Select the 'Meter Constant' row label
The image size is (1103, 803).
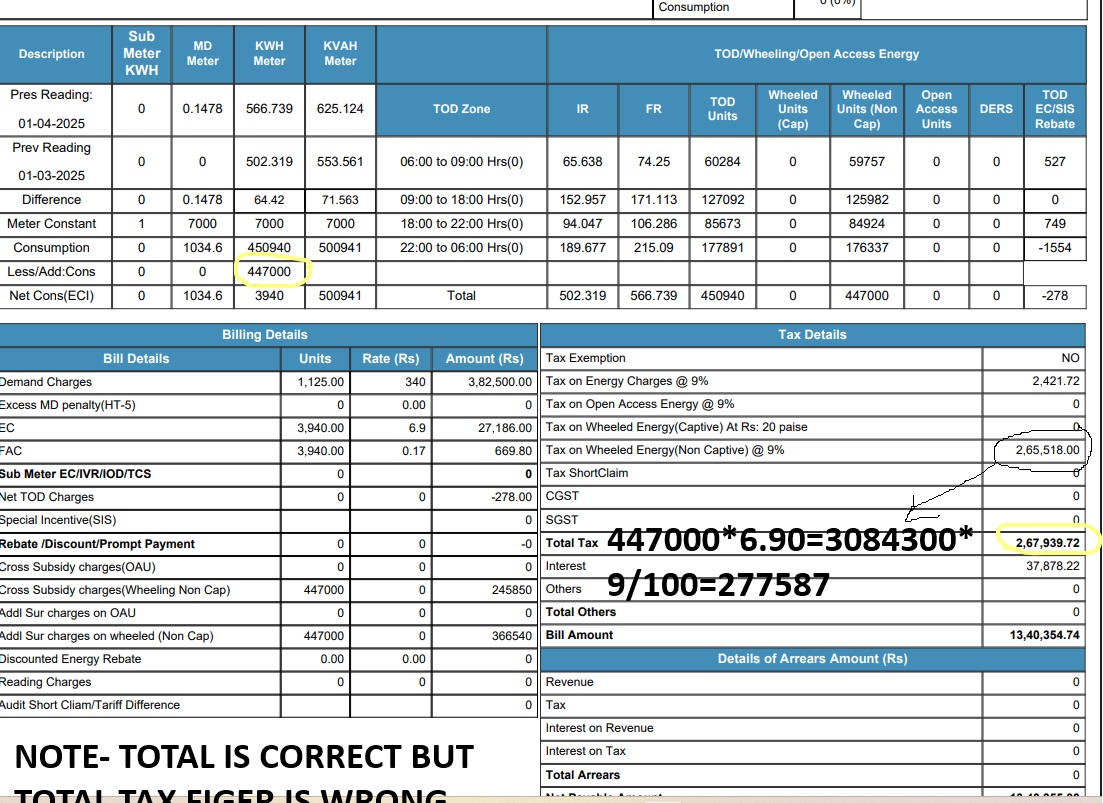pos(51,224)
